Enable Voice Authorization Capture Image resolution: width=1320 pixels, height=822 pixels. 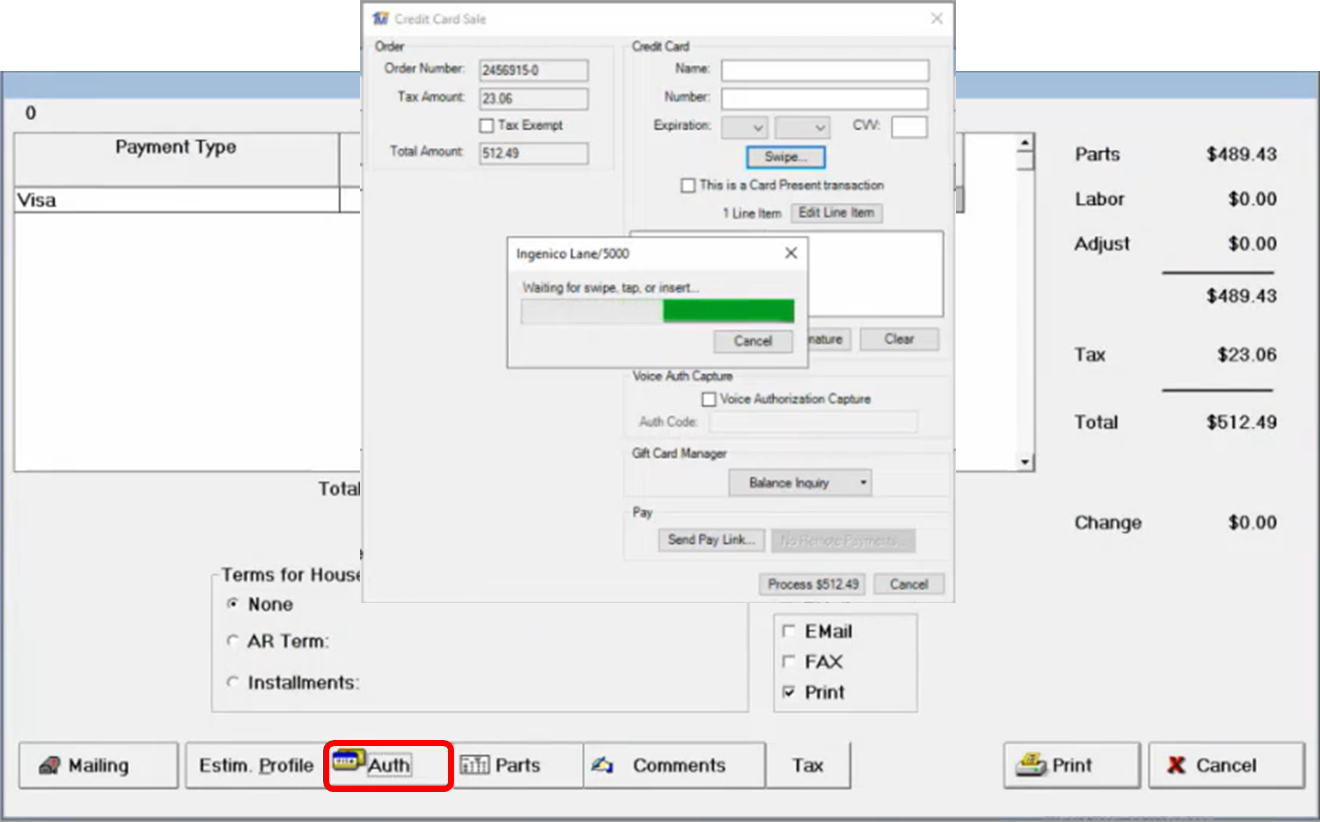pyautogui.click(x=710, y=398)
